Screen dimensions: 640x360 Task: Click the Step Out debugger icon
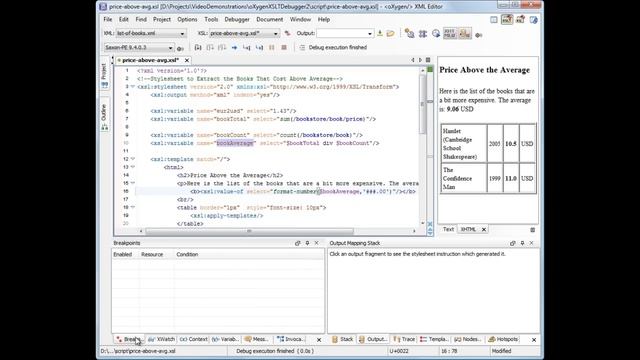[x=222, y=48]
